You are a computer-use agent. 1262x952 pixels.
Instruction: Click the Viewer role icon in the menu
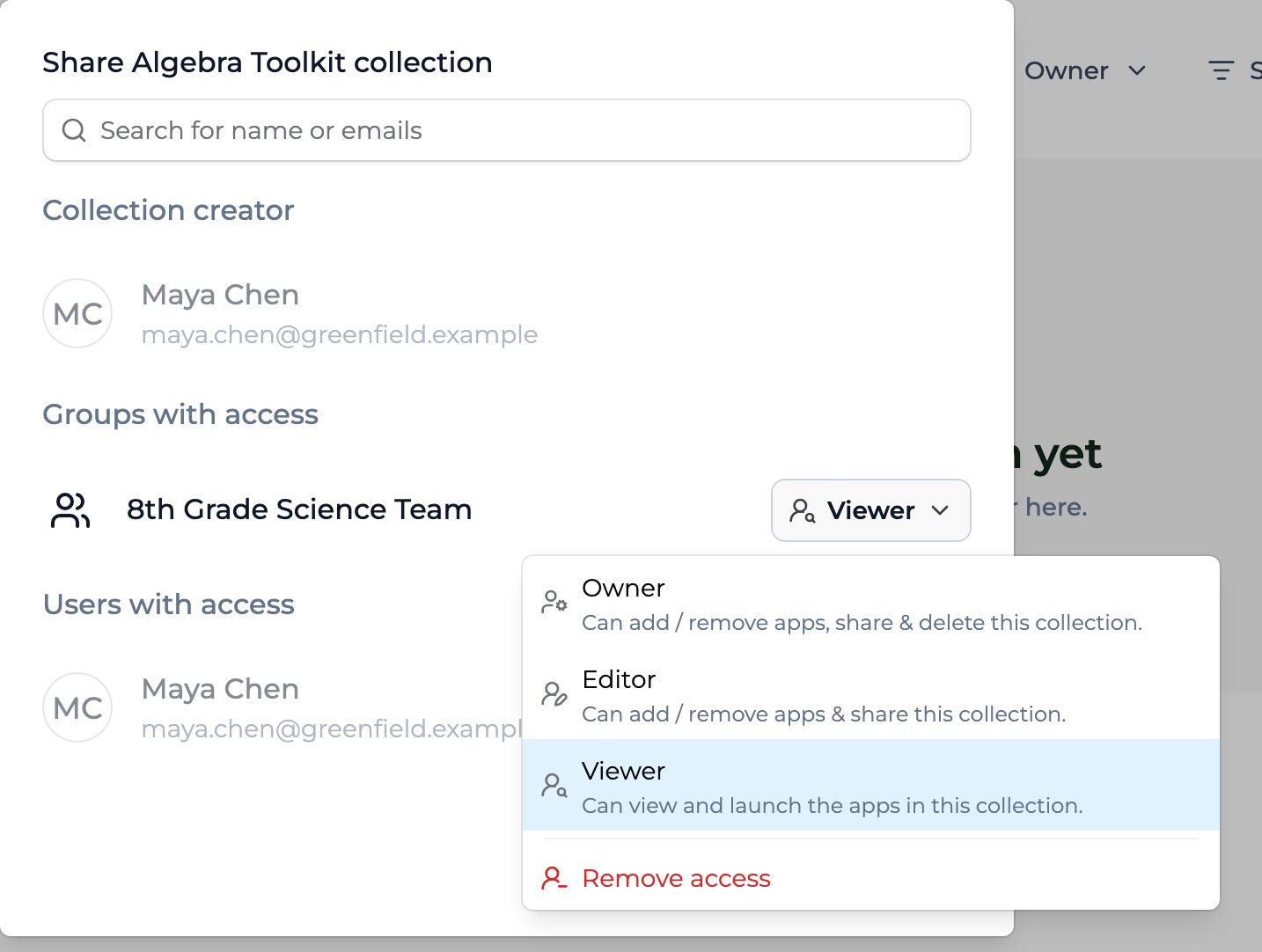554,786
